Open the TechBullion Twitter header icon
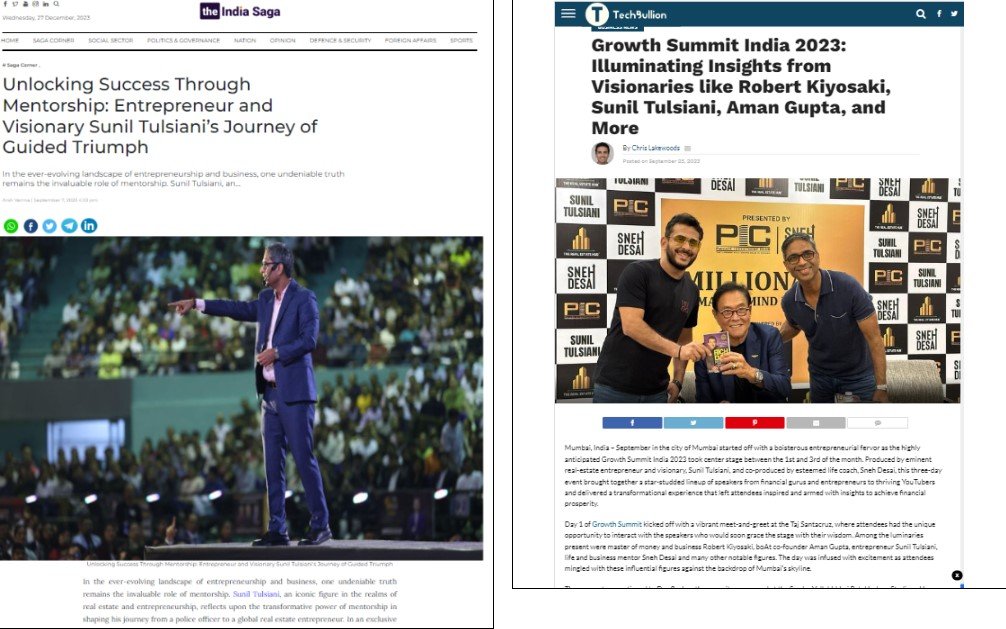This screenshot has width=1006, height=629. [955, 13]
